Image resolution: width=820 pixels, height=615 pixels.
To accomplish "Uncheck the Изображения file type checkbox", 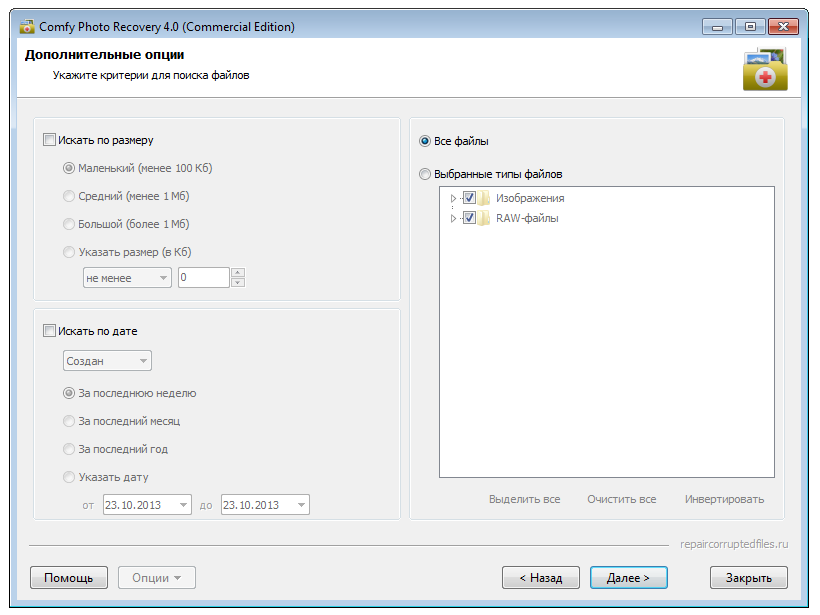I will (x=469, y=198).
